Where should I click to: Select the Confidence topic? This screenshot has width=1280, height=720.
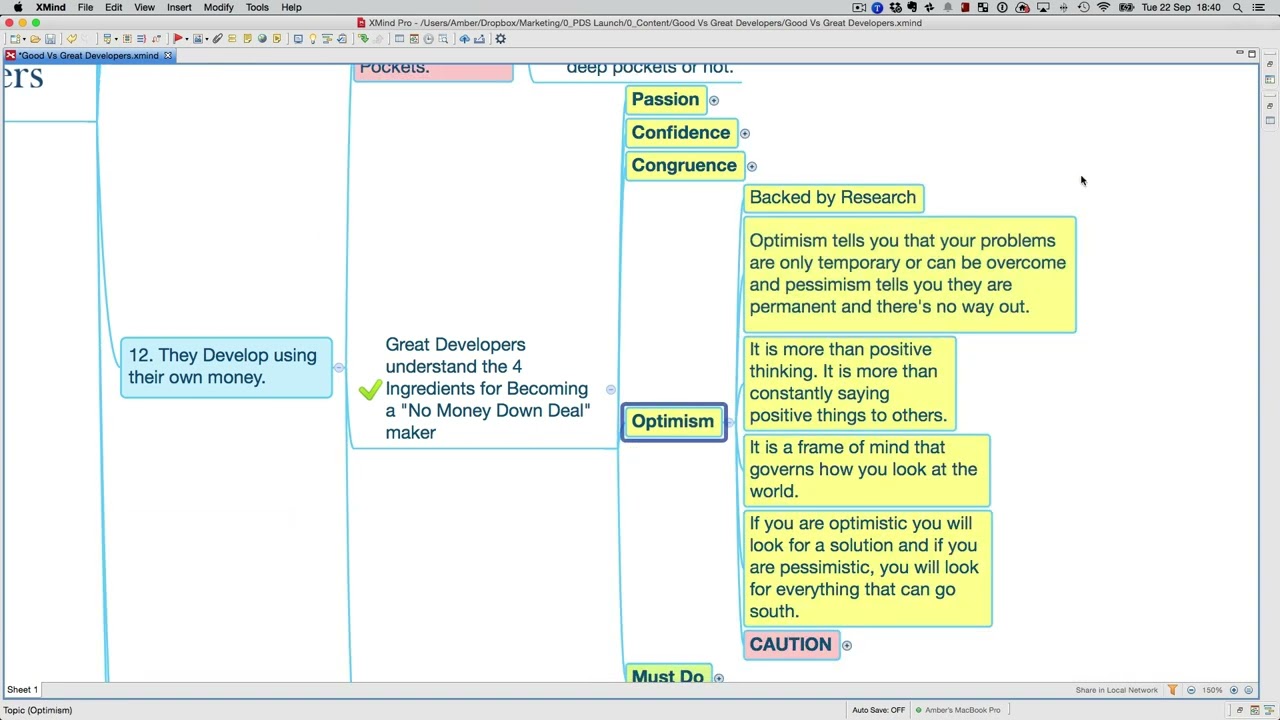[x=681, y=133]
